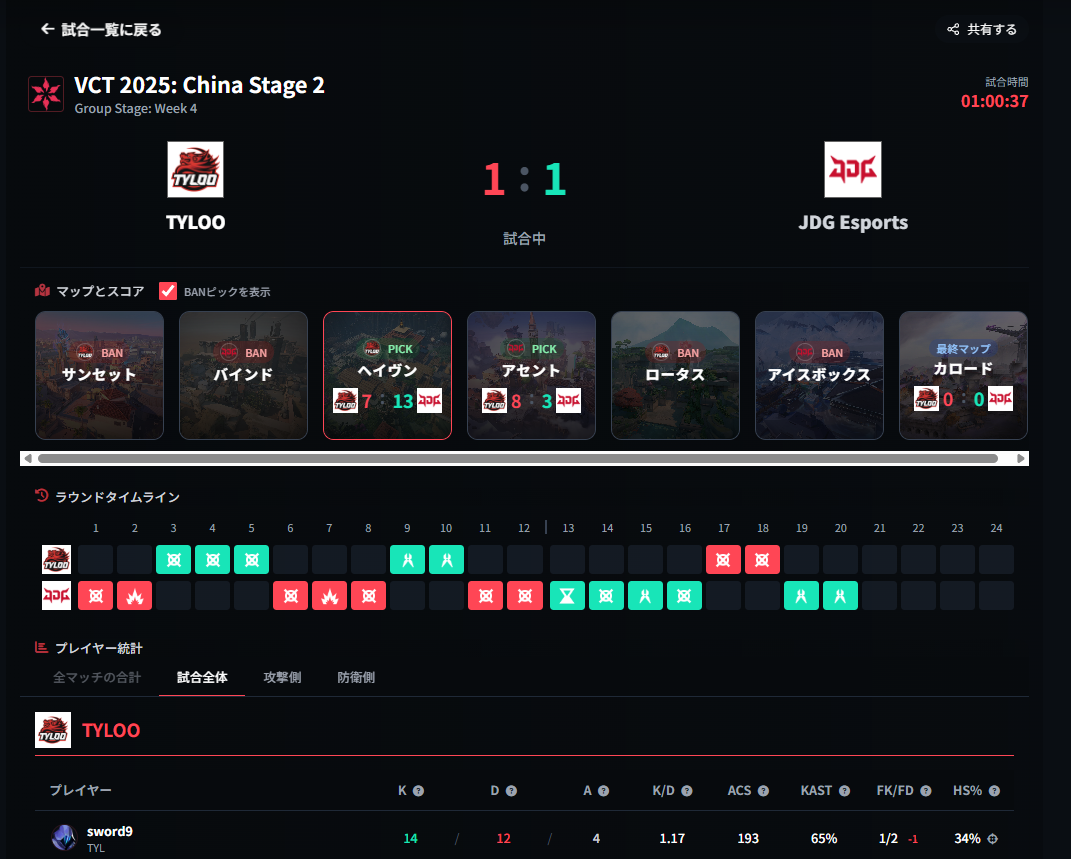Select JDG's round 19 win icon
Viewport: 1071px width, 859px height.
(801, 596)
